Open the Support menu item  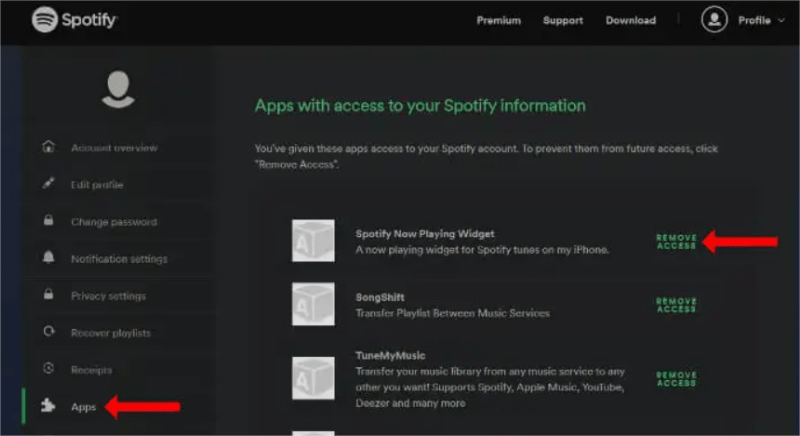[563, 20]
